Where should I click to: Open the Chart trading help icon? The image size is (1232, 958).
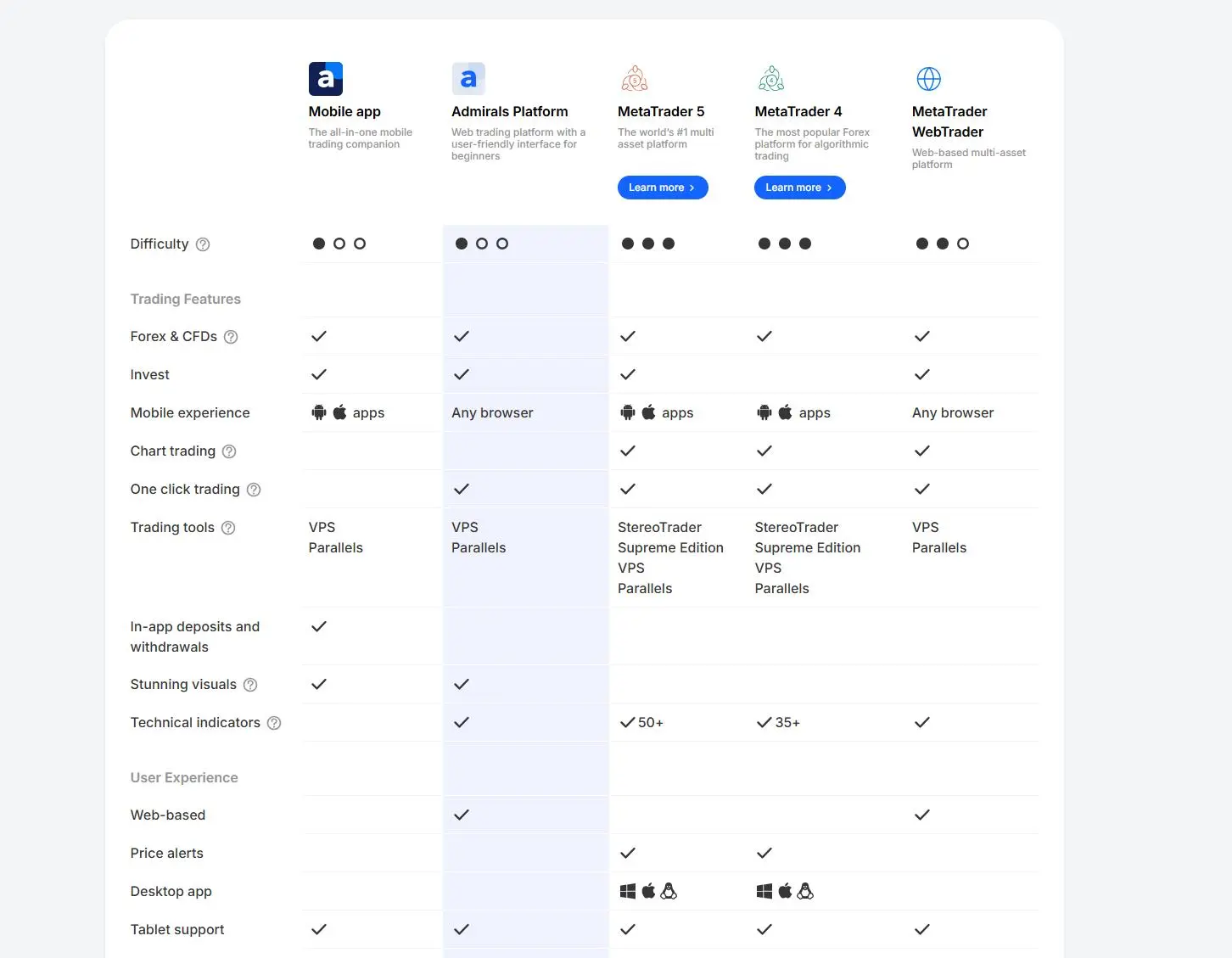229,451
